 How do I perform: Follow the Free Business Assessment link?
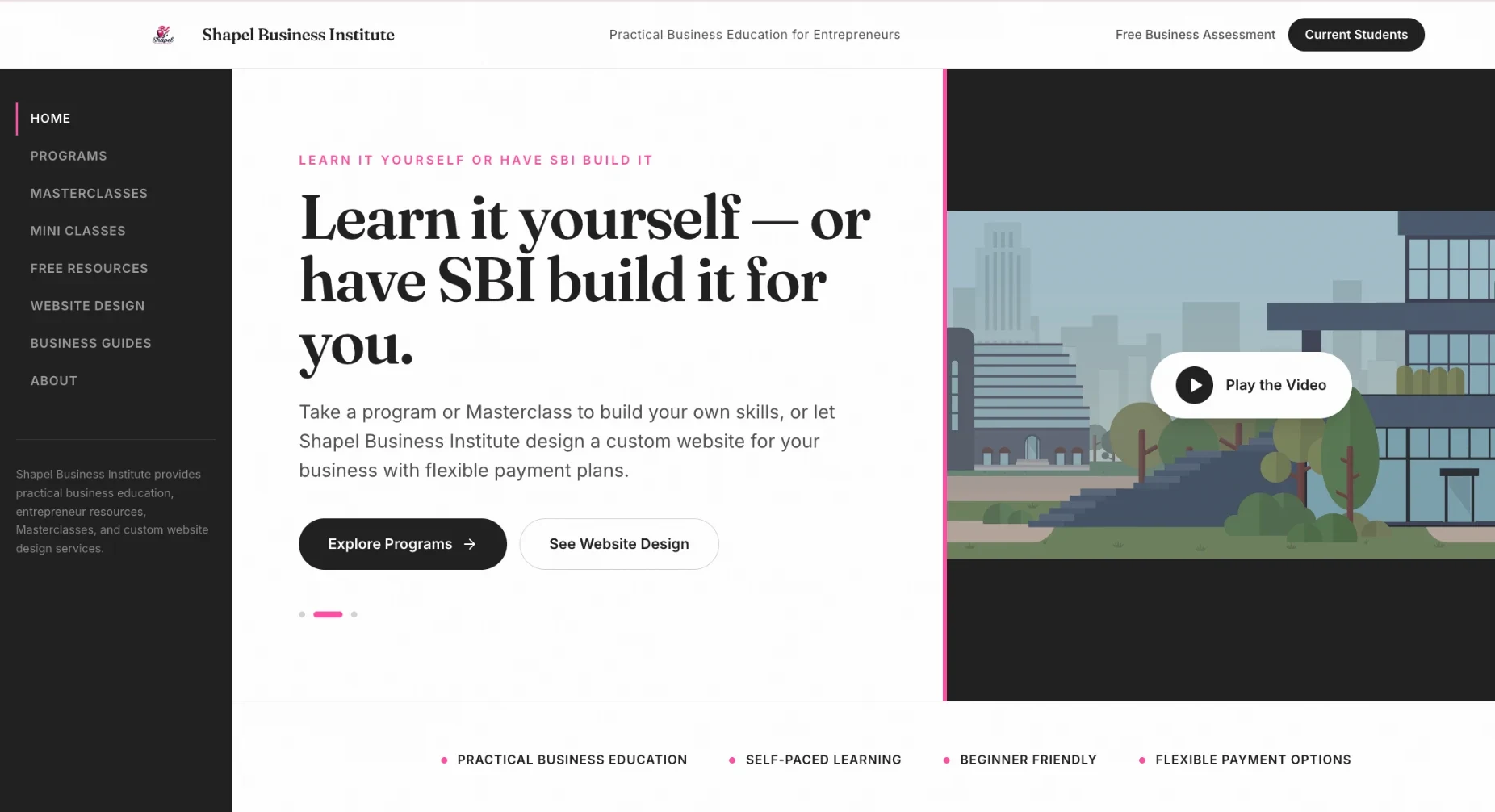coord(1196,35)
